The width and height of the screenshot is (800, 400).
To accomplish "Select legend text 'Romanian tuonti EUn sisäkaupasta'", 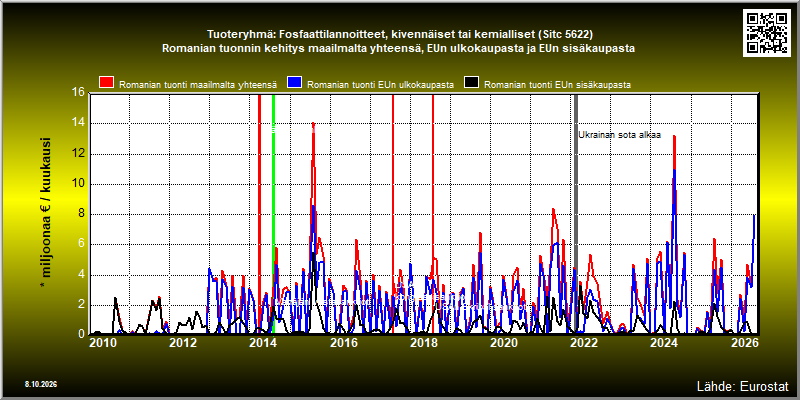I will pyautogui.click(x=557, y=85).
